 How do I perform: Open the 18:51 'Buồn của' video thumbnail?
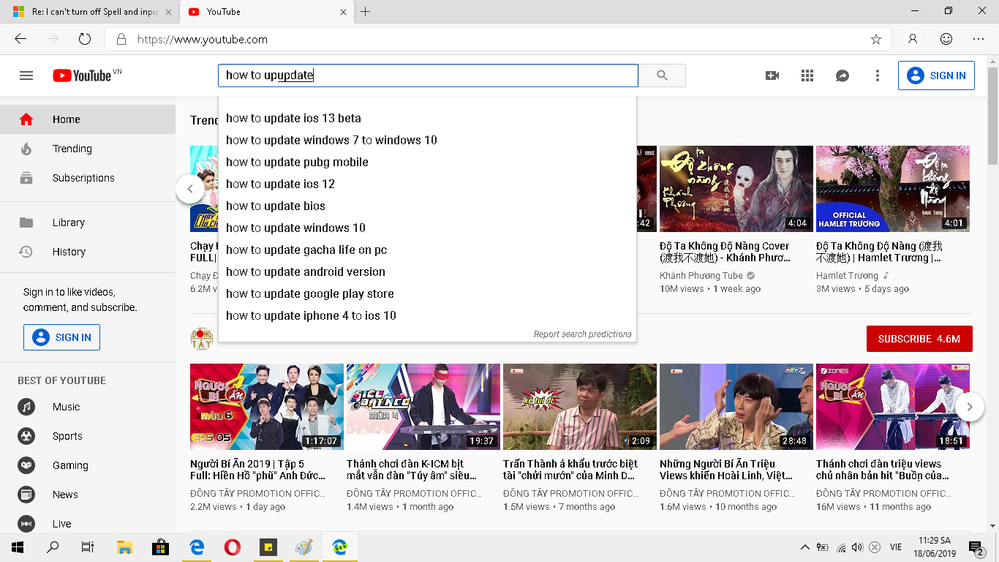tap(893, 407)
